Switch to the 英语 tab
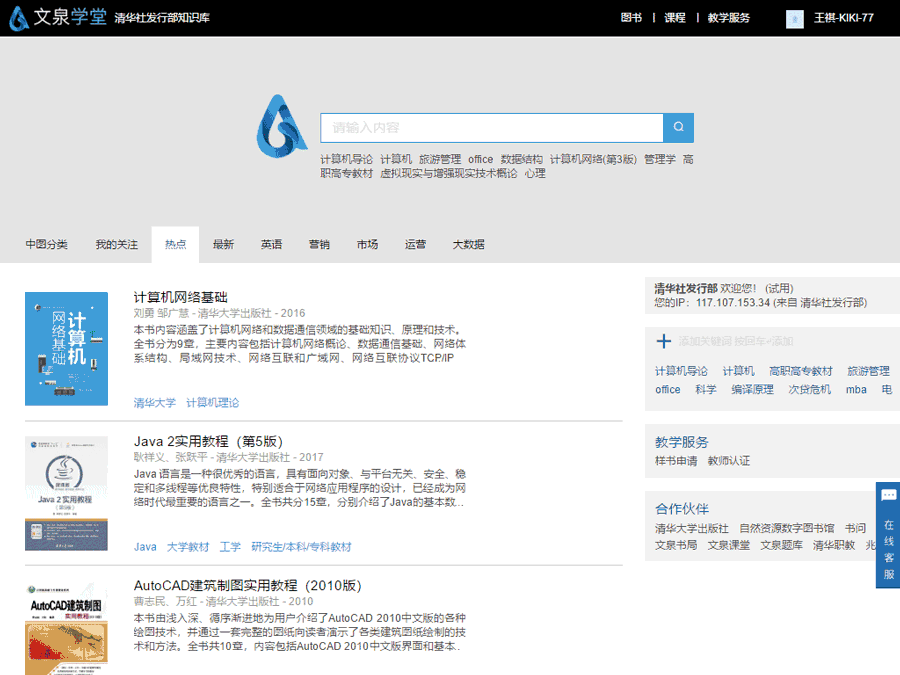 (271, 245)
